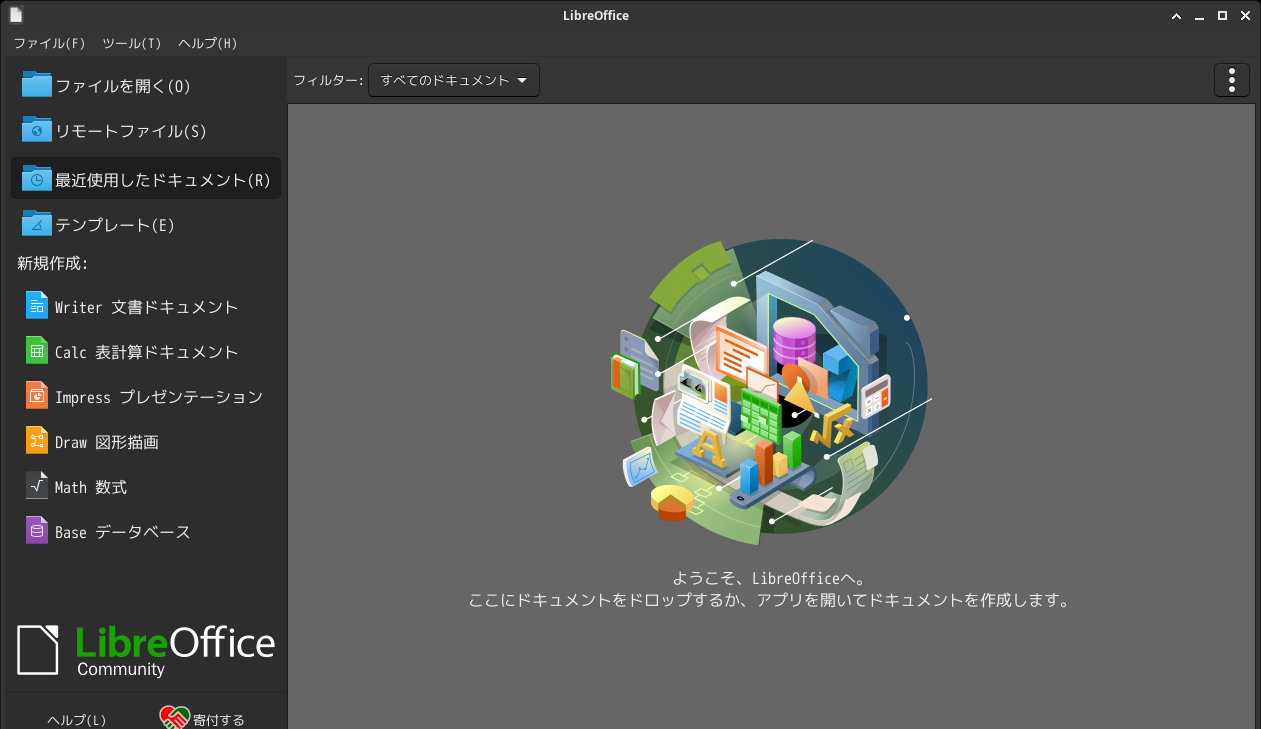Open the ヘルプ(H) menu in menu bar
The width and height of the screenshot is (1261, 729).
pyautogui.click(x=207, y=43)
